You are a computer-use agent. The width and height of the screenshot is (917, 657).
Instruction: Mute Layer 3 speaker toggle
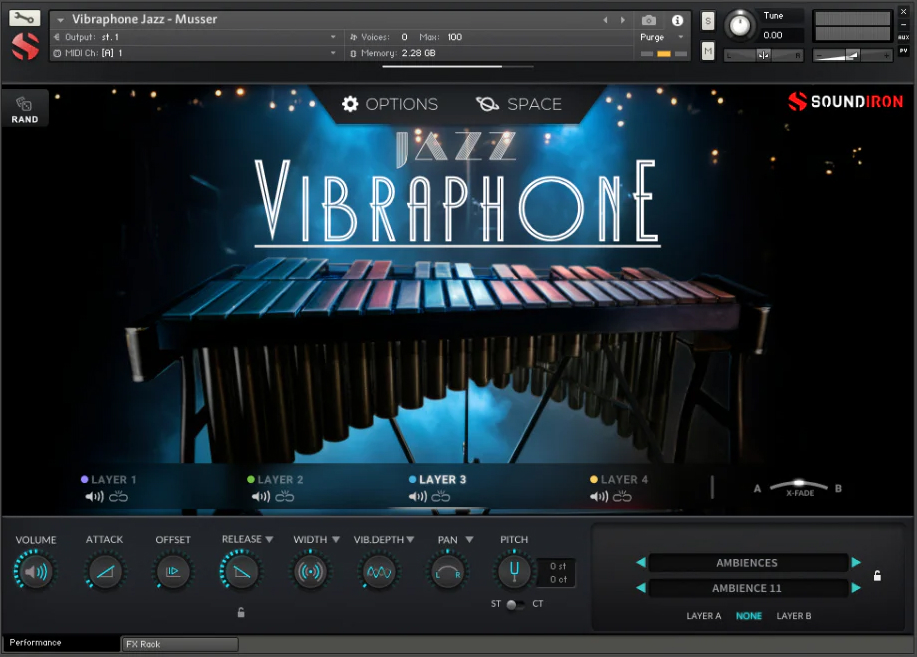[418, 497]
